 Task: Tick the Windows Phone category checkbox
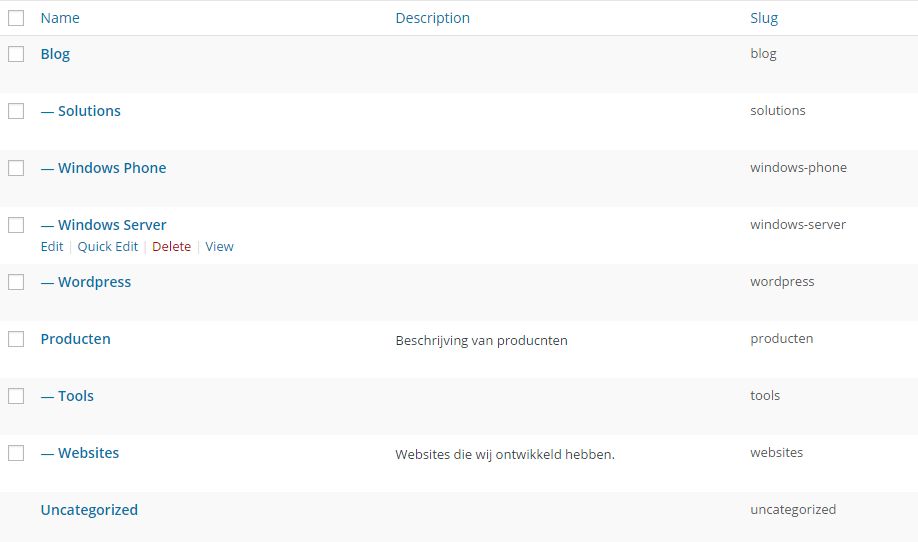[16, 168]
